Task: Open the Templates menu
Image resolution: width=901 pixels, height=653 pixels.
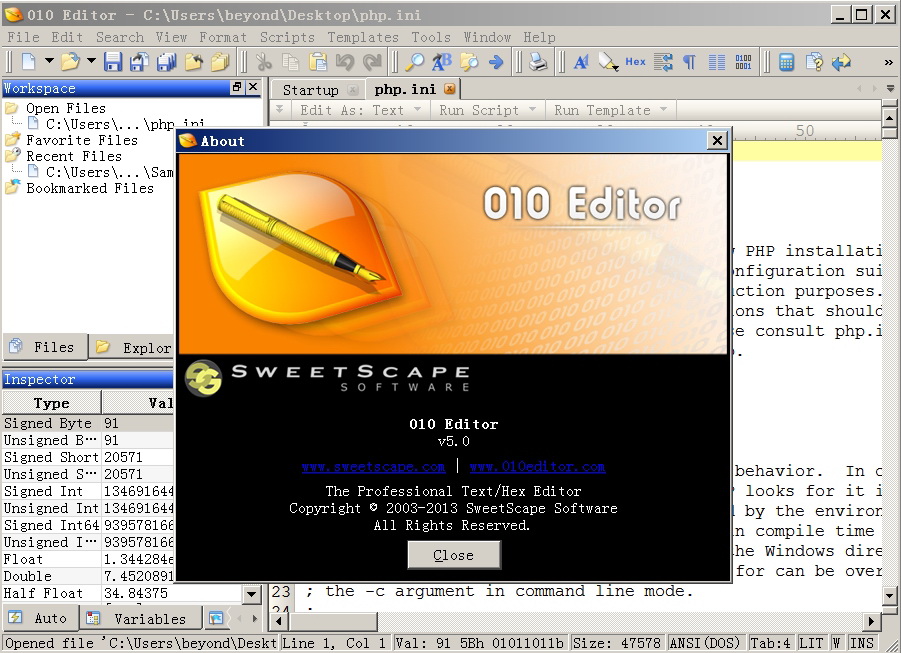Action: pos(362,37)
